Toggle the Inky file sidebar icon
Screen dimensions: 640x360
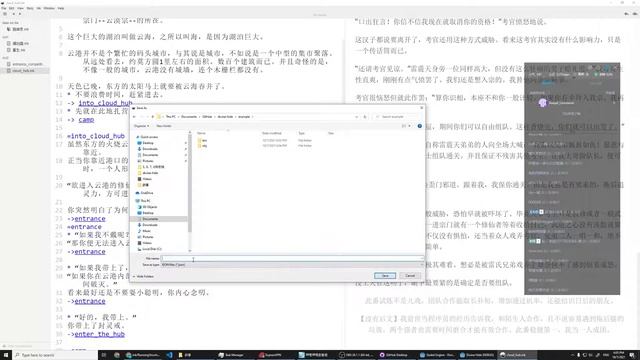(x=5, y=14)
